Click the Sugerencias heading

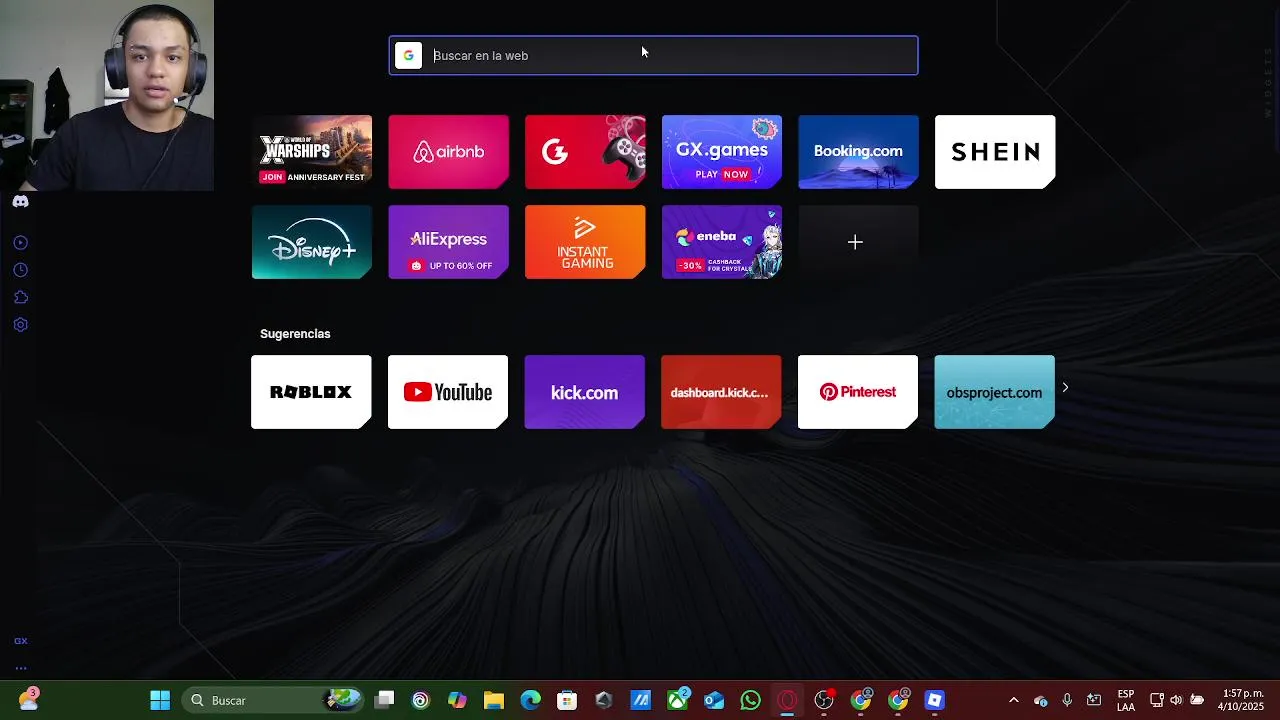click(295, 334)
